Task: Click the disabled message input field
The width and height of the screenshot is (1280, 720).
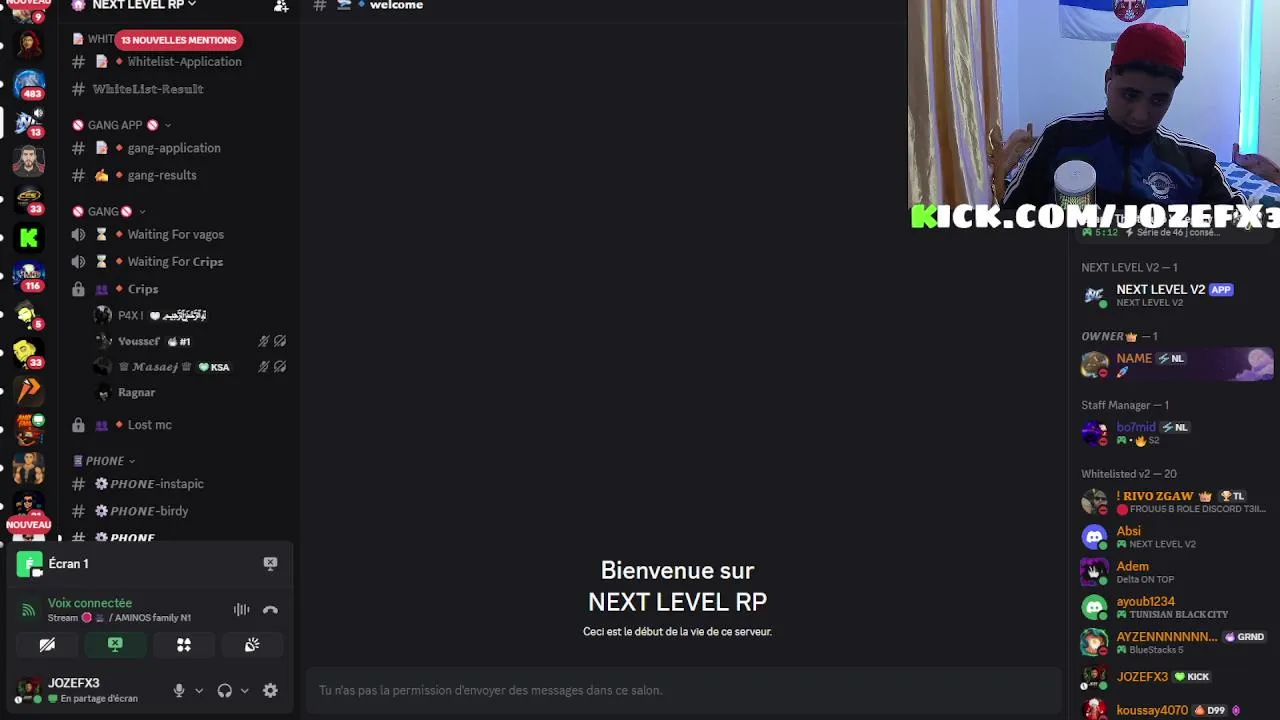Action: click(x=683, y=690)
